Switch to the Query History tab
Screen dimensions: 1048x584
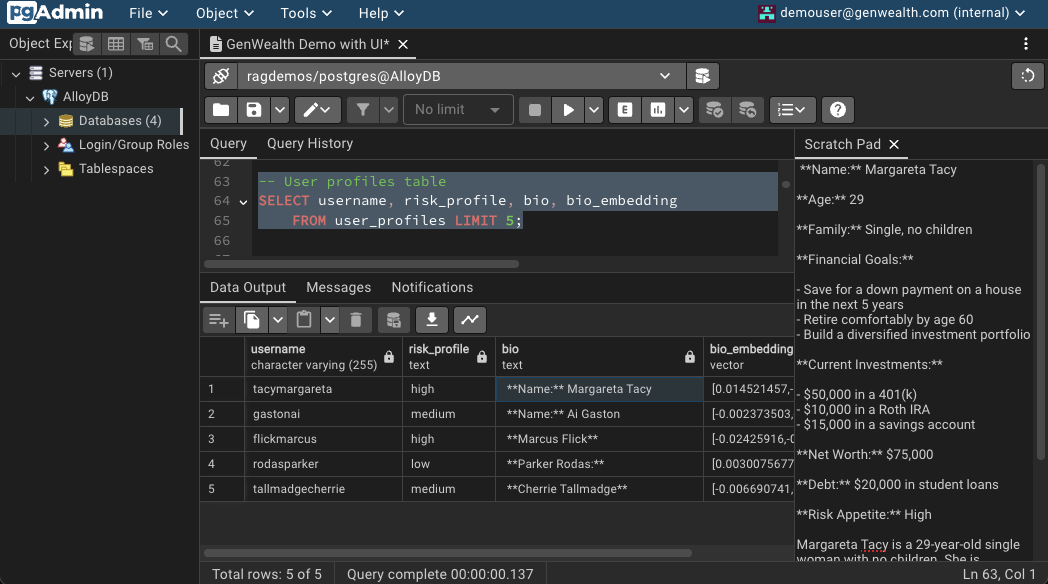pyautogui.click(x=310, y=144)
